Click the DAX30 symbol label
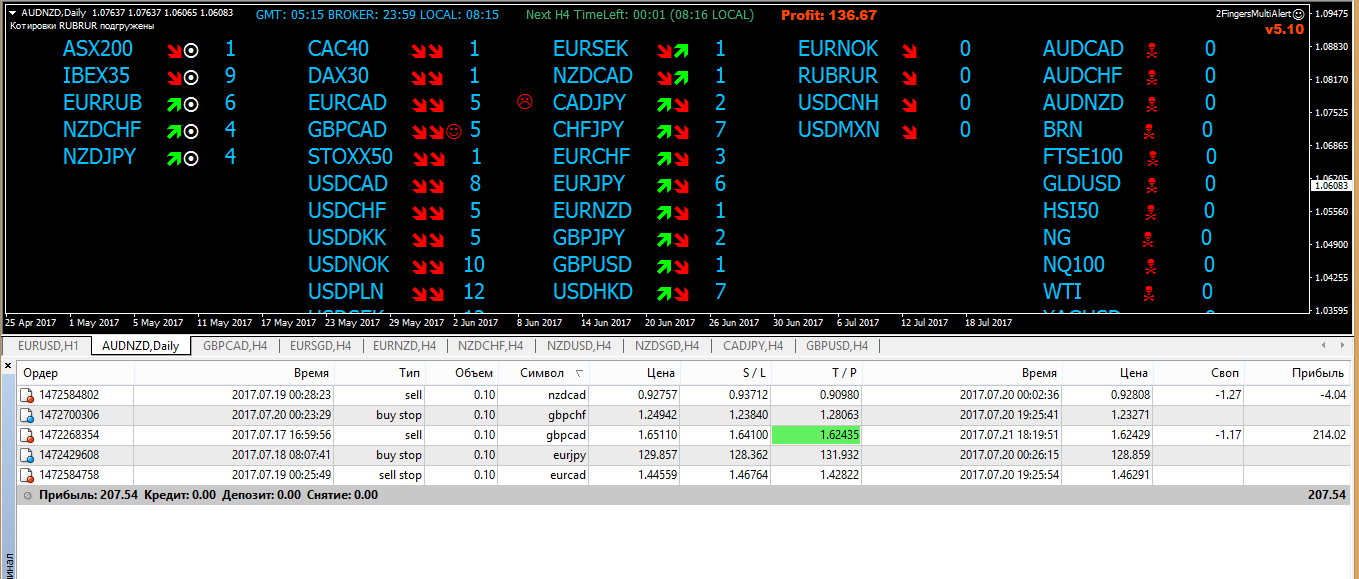 pos(338,76)
